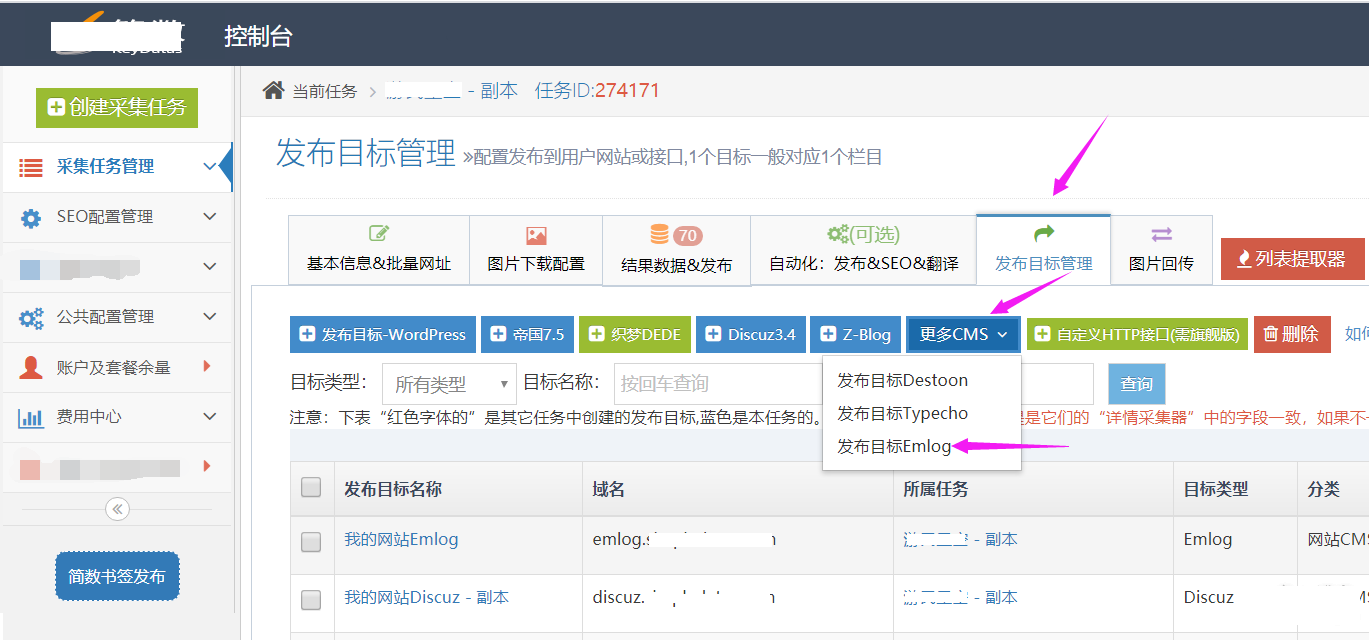Check the box for 我的网站Emlog row
This screenshot has width=1369, height=640.
311,541
